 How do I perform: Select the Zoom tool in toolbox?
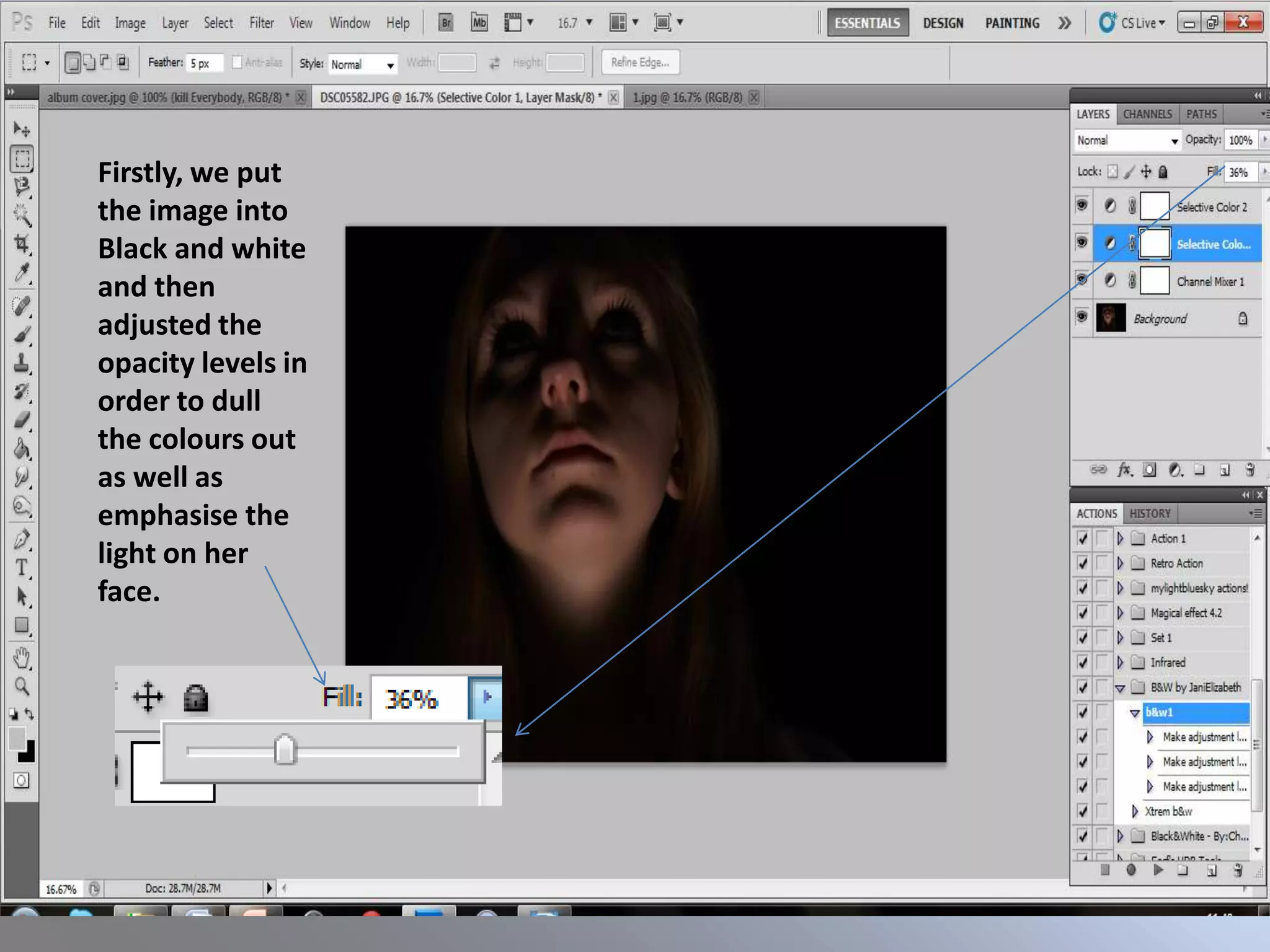pyautogui.click(x=22, y=686)
